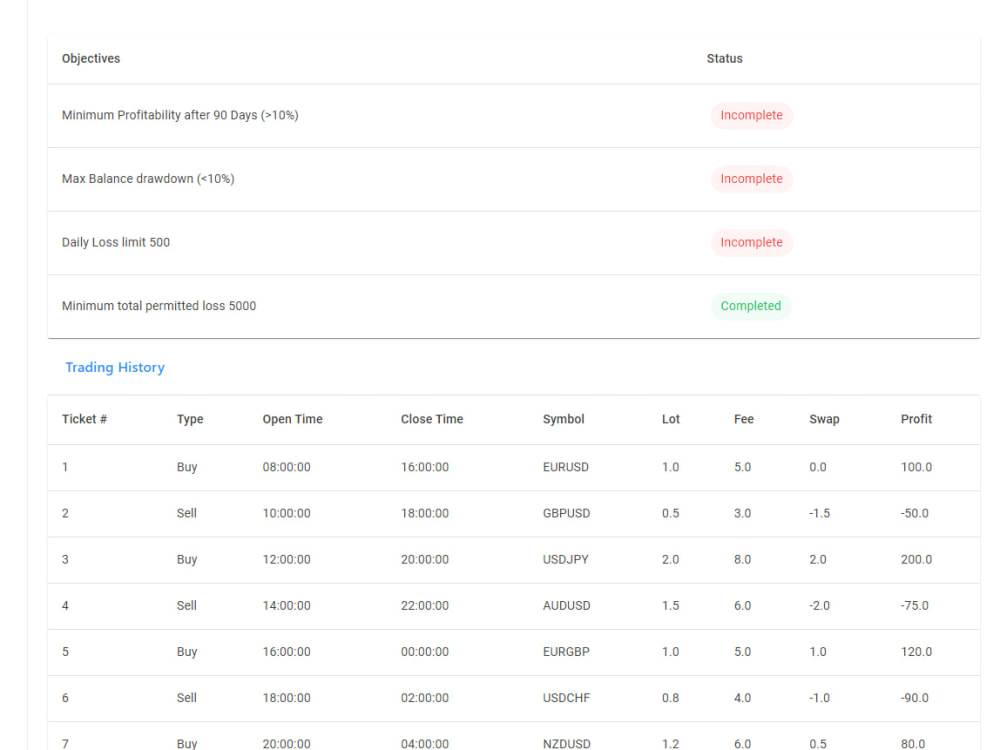Click the Profit column header
Viewport: 1000px width, 750px height.
coord(916,419)
